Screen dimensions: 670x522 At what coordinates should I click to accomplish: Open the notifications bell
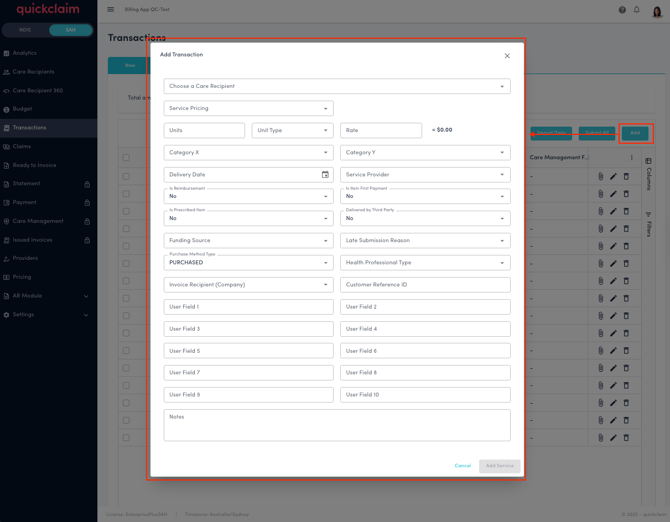637,10
